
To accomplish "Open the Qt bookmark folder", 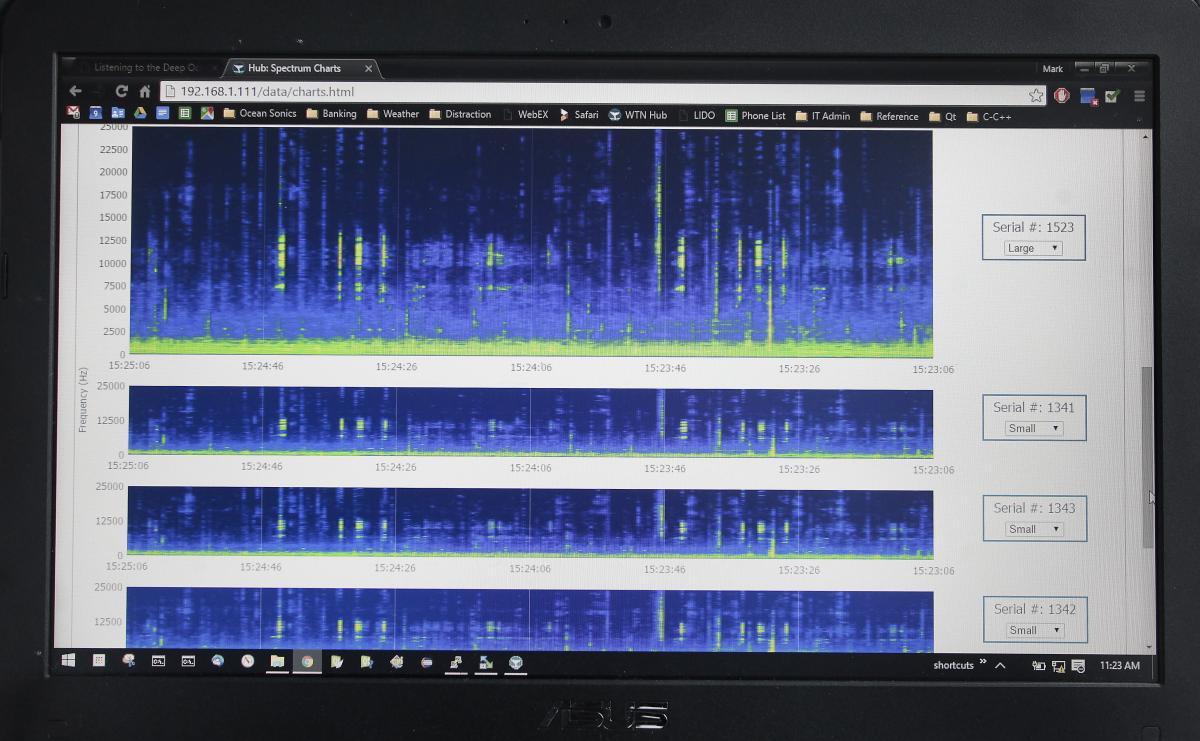I will coord(942,117).
